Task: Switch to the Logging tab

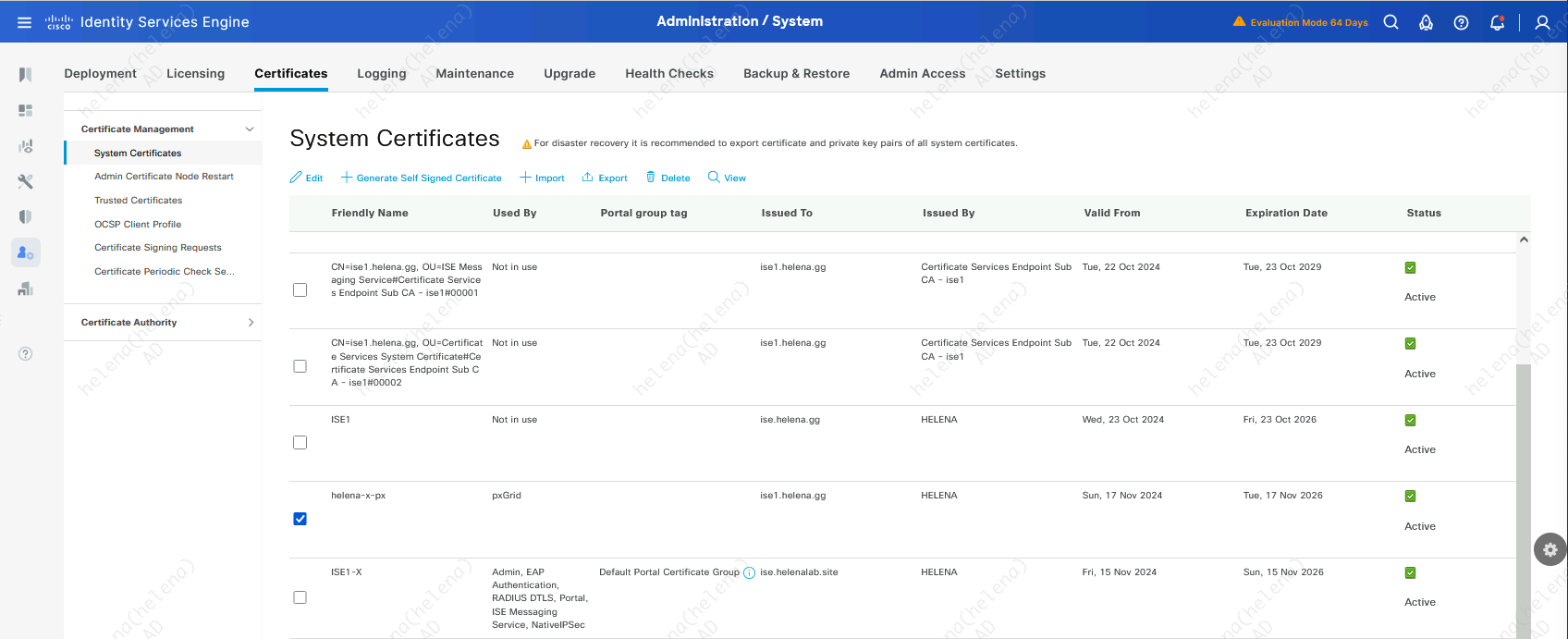Action: tap(381, 74)
